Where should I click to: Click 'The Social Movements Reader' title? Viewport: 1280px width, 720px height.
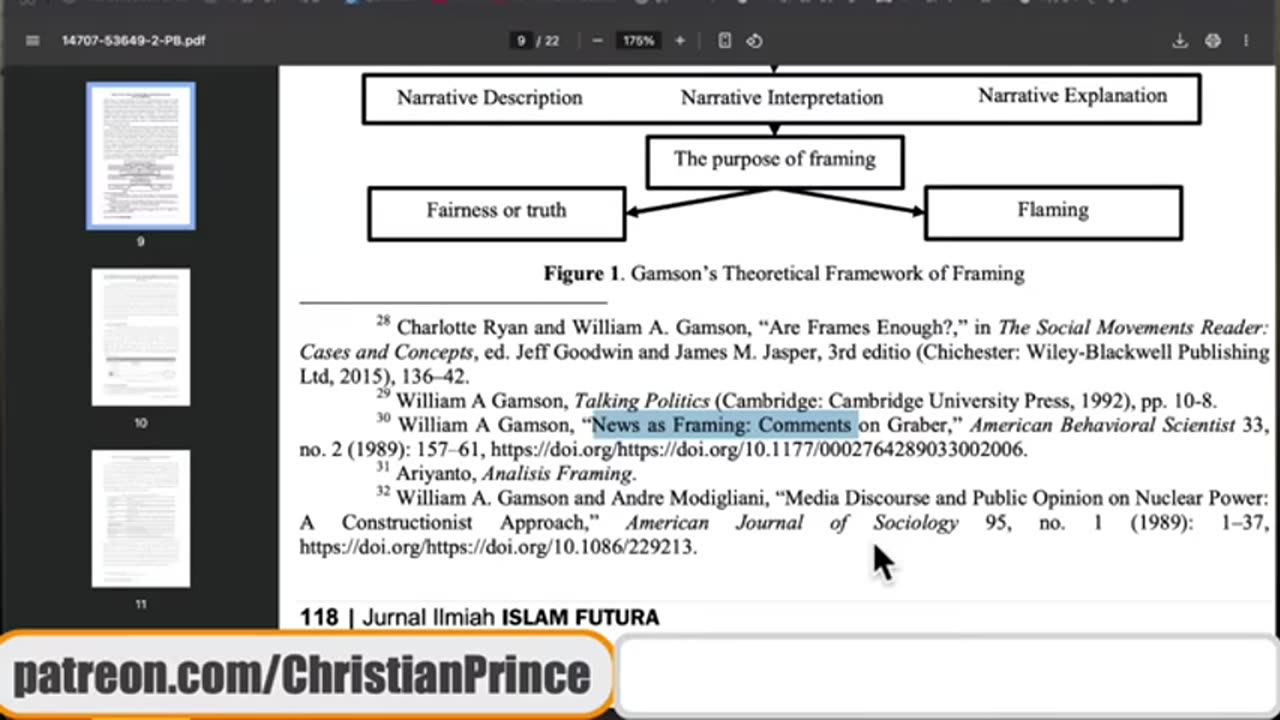coord(1133,327)
